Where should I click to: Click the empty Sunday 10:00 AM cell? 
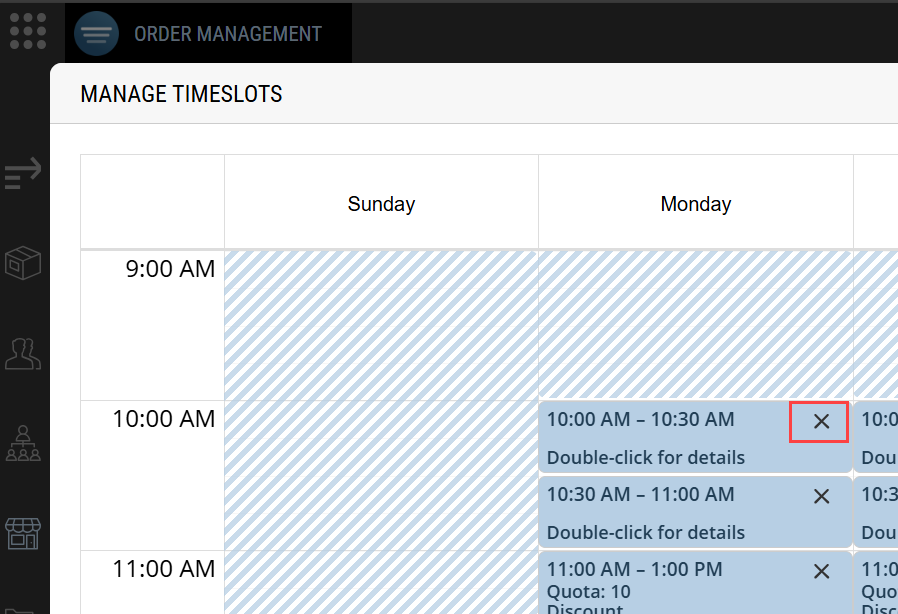tap(381, 475)
